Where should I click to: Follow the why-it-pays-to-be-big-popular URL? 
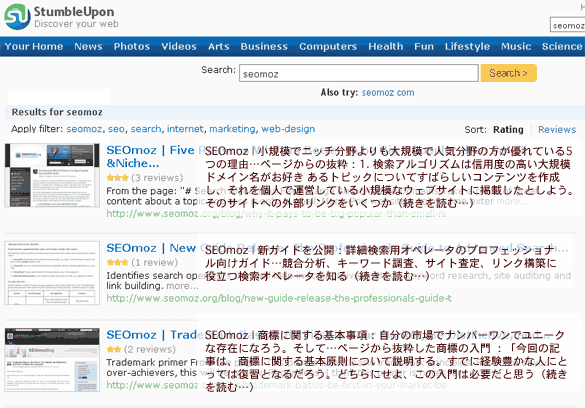(x=276, y=214)
